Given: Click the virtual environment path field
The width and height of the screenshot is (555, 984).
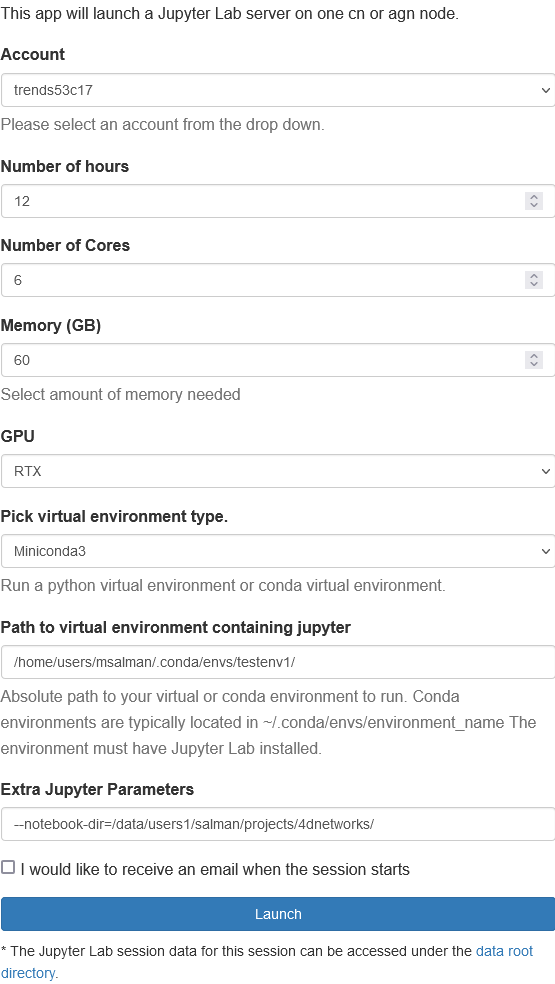Looking at the screenshot, I should tap(278, 662).
